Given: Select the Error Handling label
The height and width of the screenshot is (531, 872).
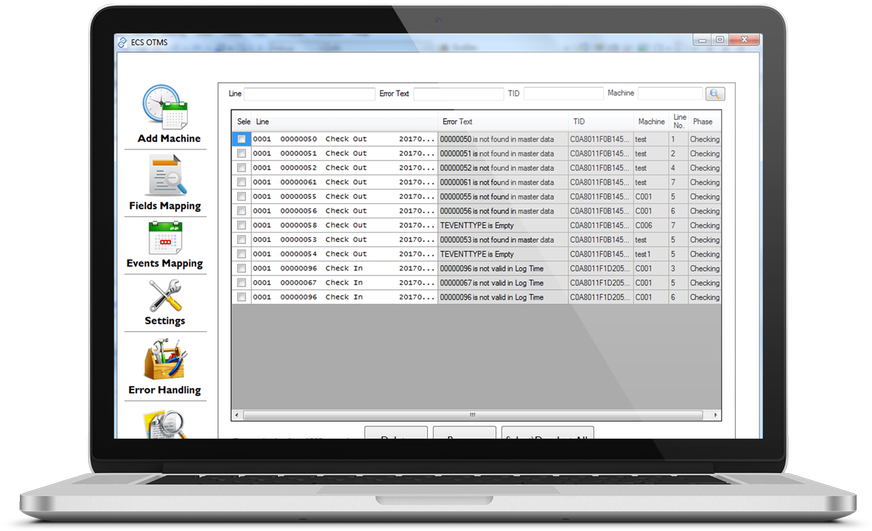Looking at the screenshot, I should tap(165, 390).
